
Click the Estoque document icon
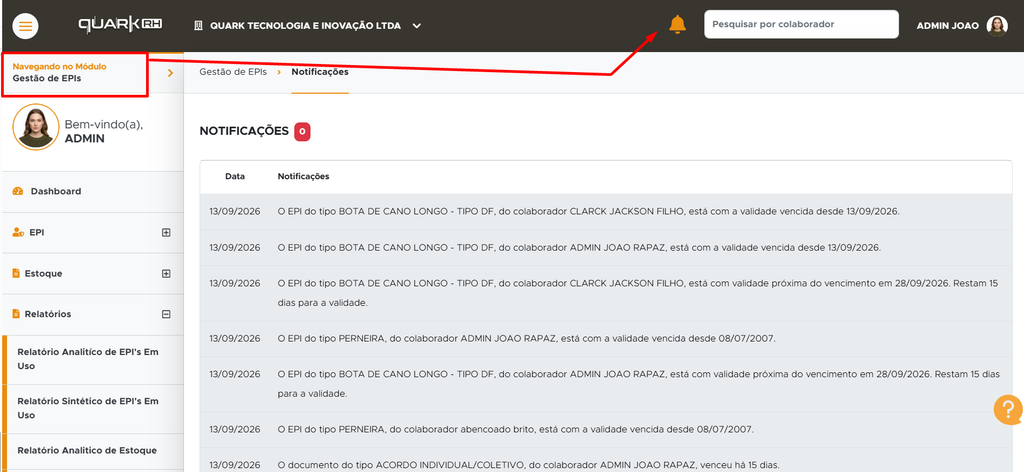16,274
